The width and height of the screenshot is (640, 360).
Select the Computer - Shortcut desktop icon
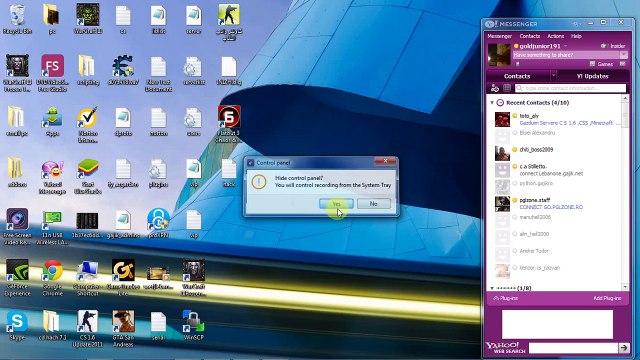88,278
